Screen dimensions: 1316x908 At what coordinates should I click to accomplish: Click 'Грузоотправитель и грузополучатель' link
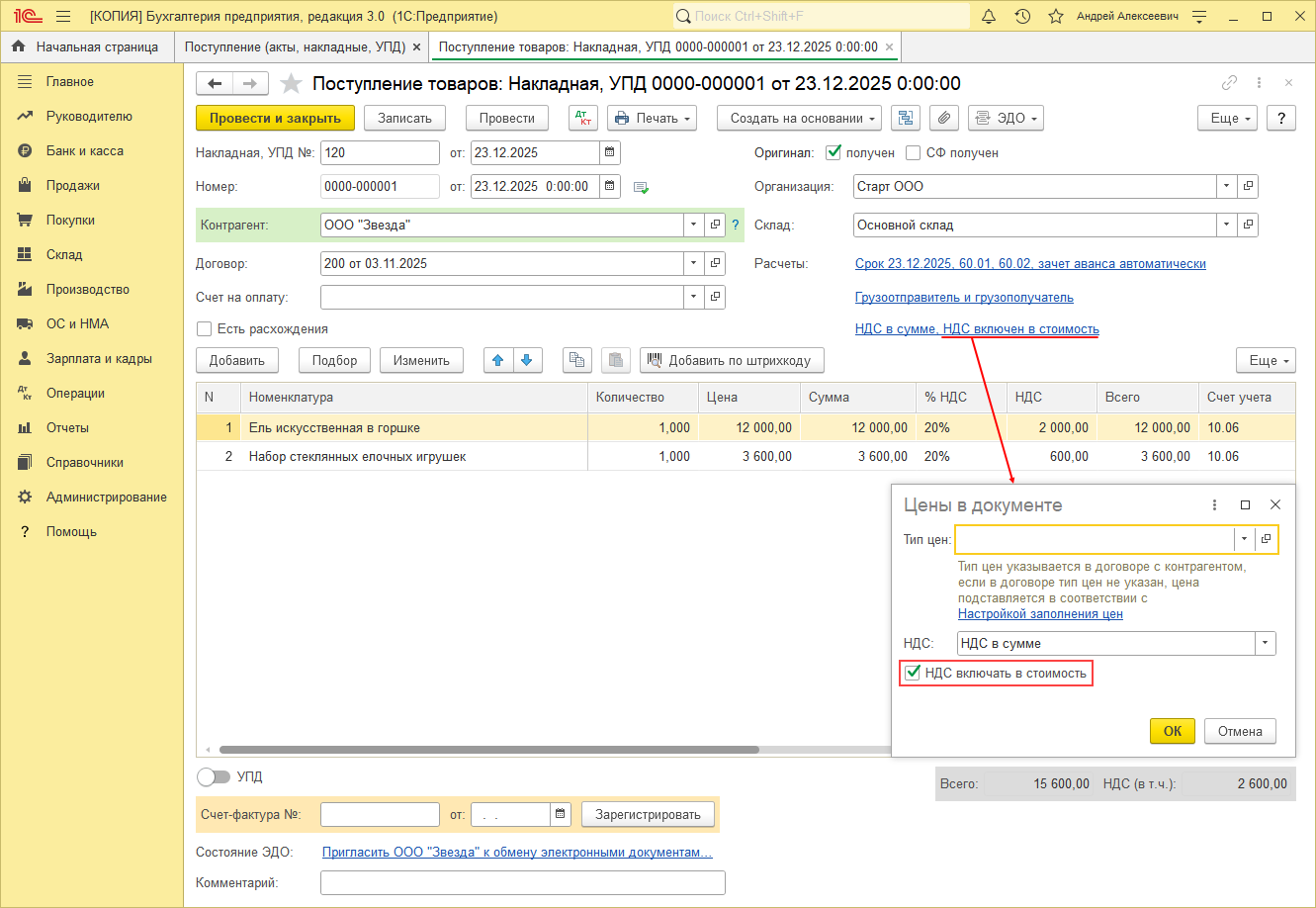pos(964,297)
